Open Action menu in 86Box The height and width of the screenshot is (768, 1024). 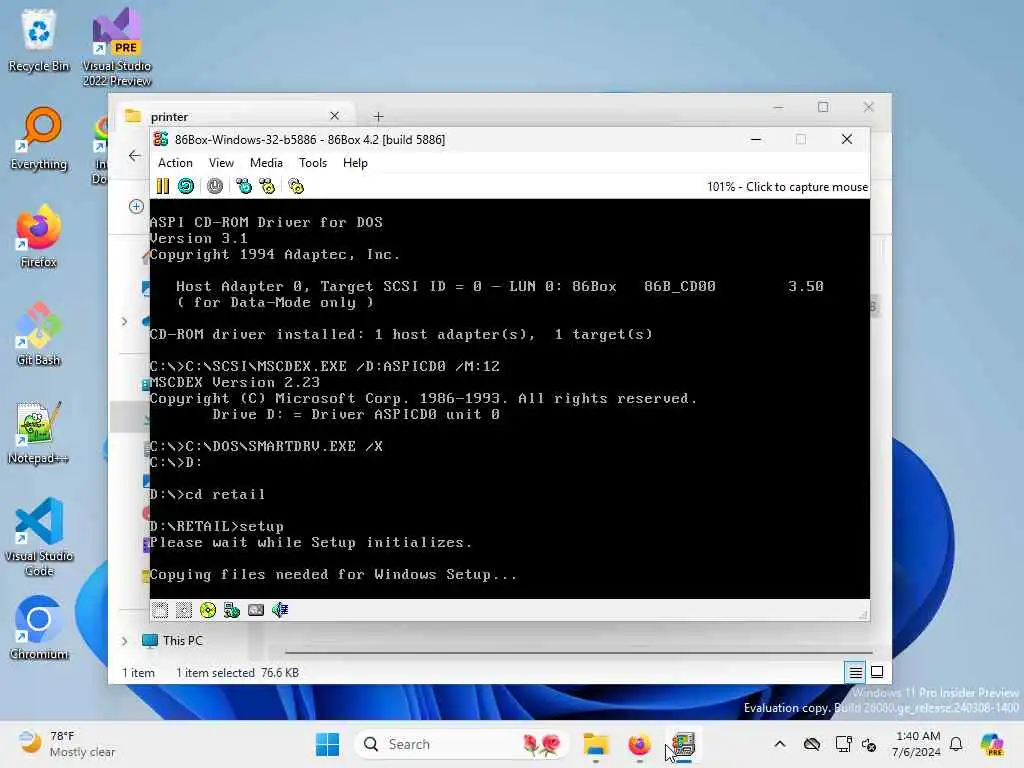coord(175,163)
